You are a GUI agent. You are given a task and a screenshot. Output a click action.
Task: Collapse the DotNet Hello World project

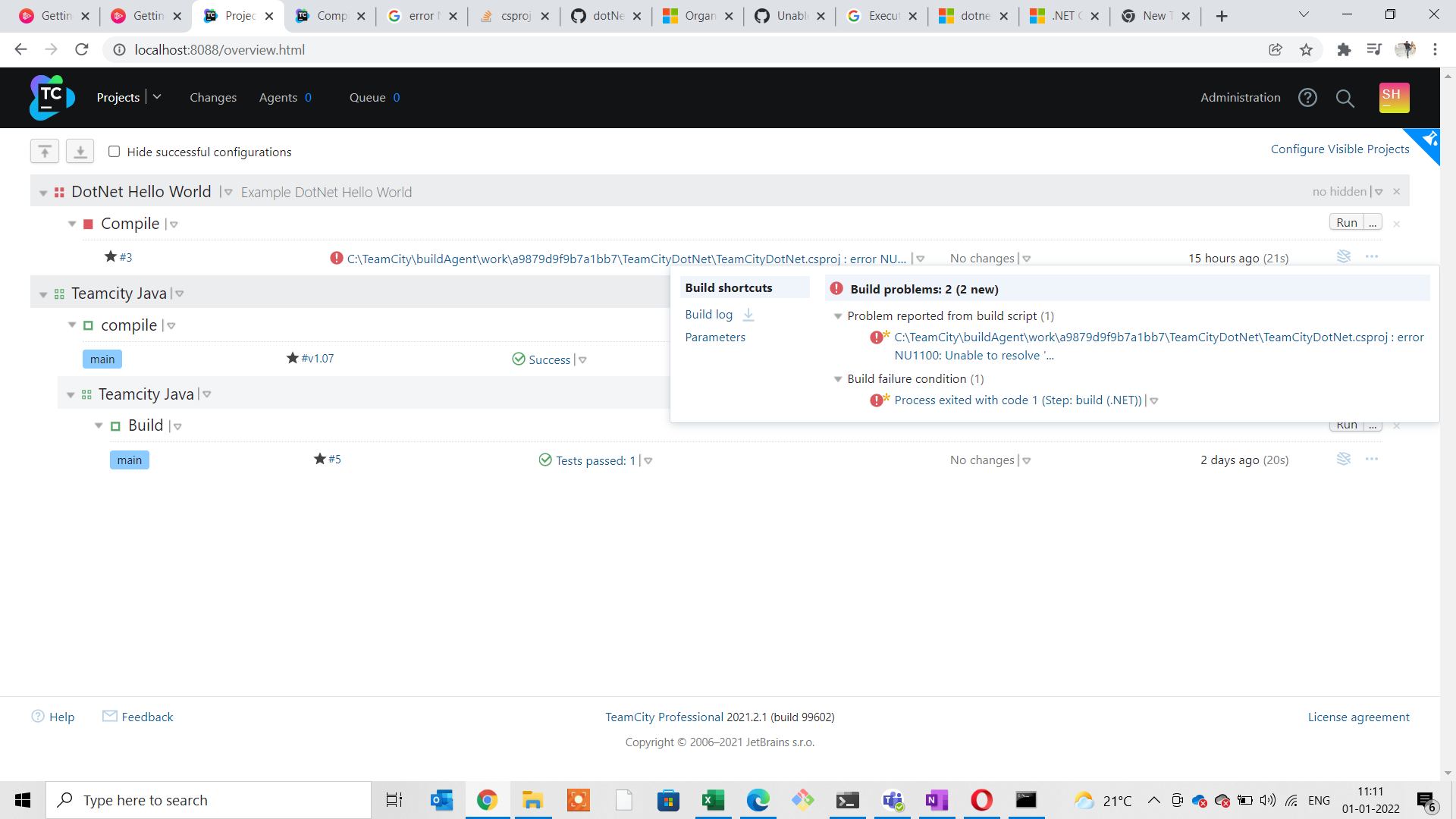click(x=43, y=193)
